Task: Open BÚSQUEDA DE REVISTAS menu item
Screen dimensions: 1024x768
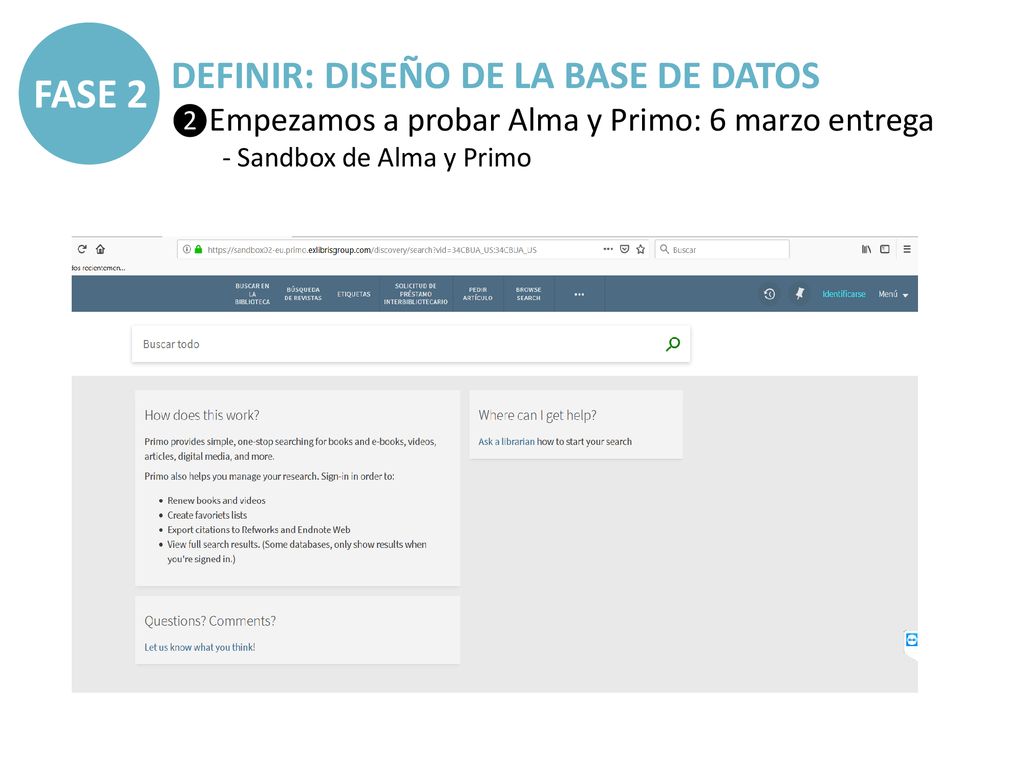Action: pyautogui.click(x=303, y=294)
